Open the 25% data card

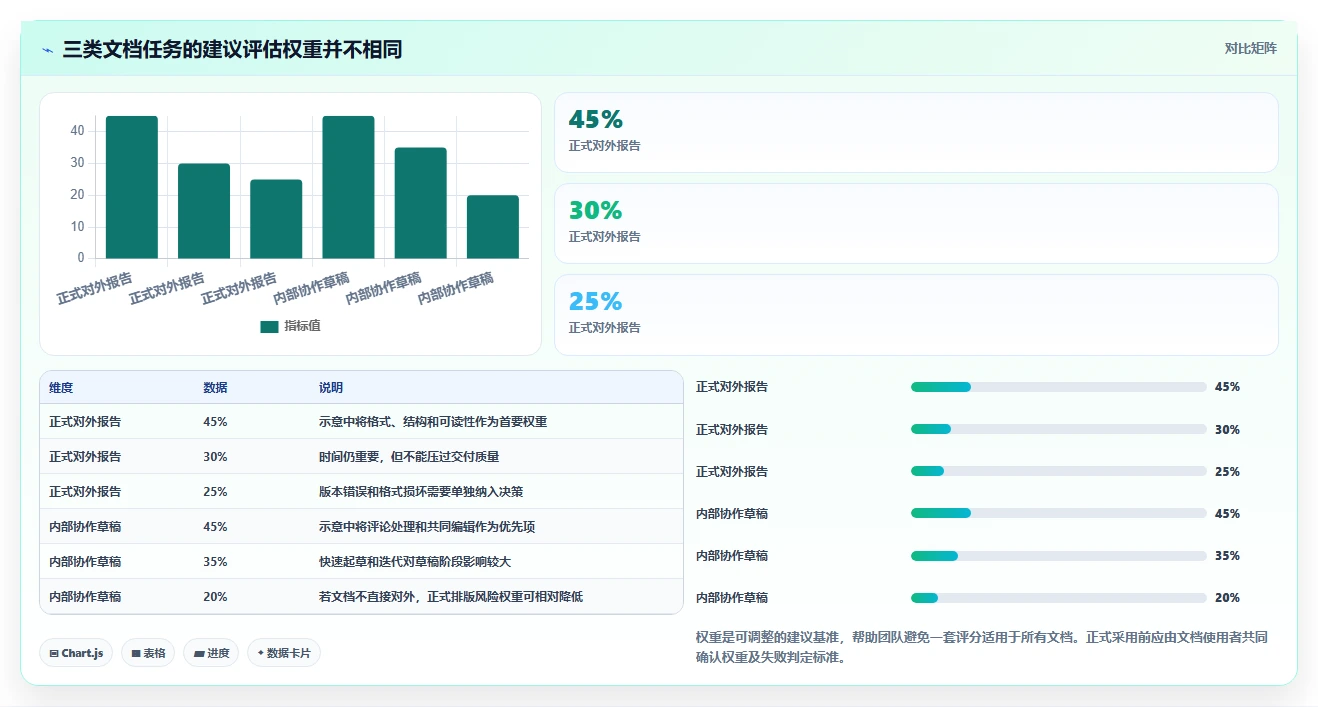916,314
